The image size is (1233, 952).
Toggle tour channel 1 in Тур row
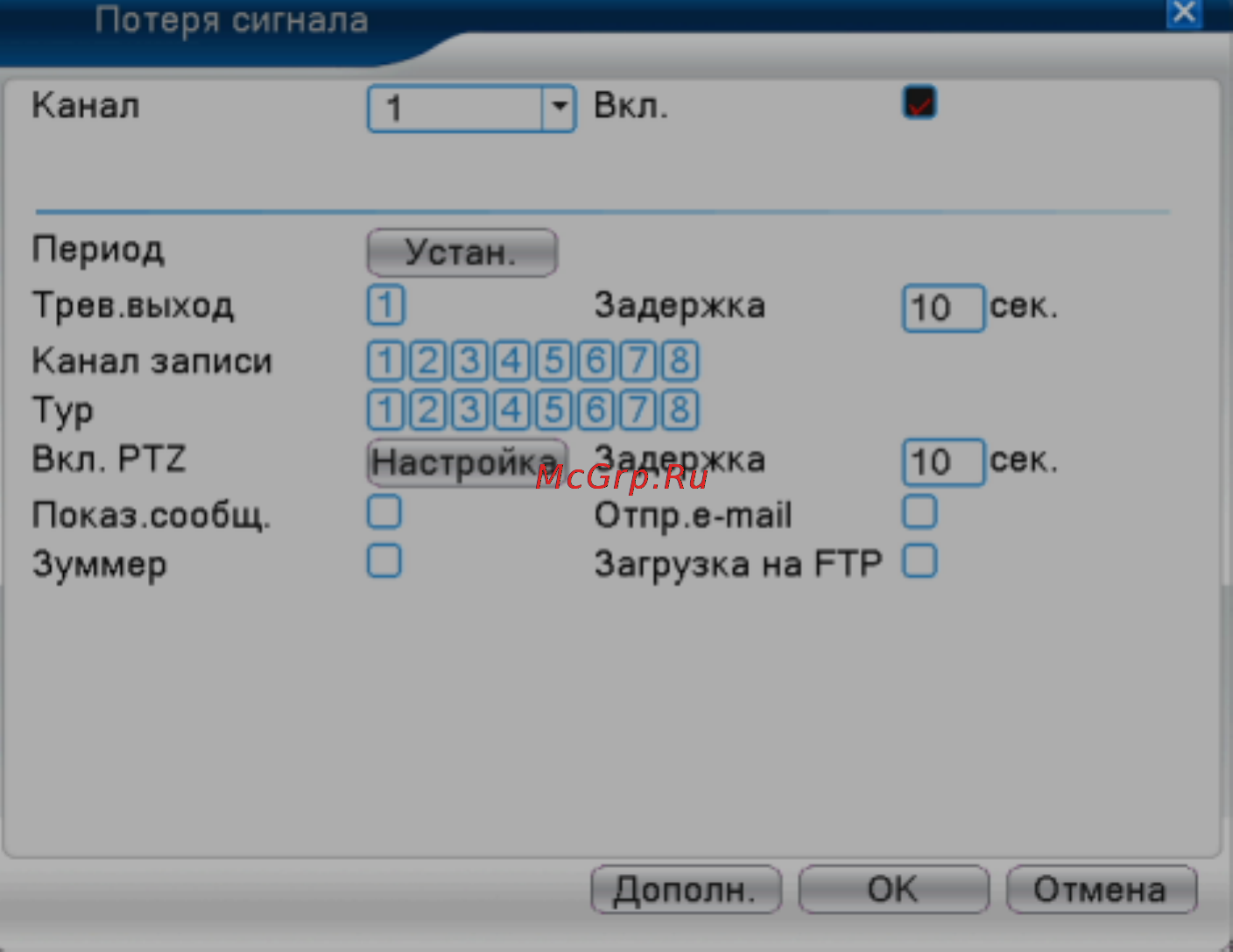385,410
